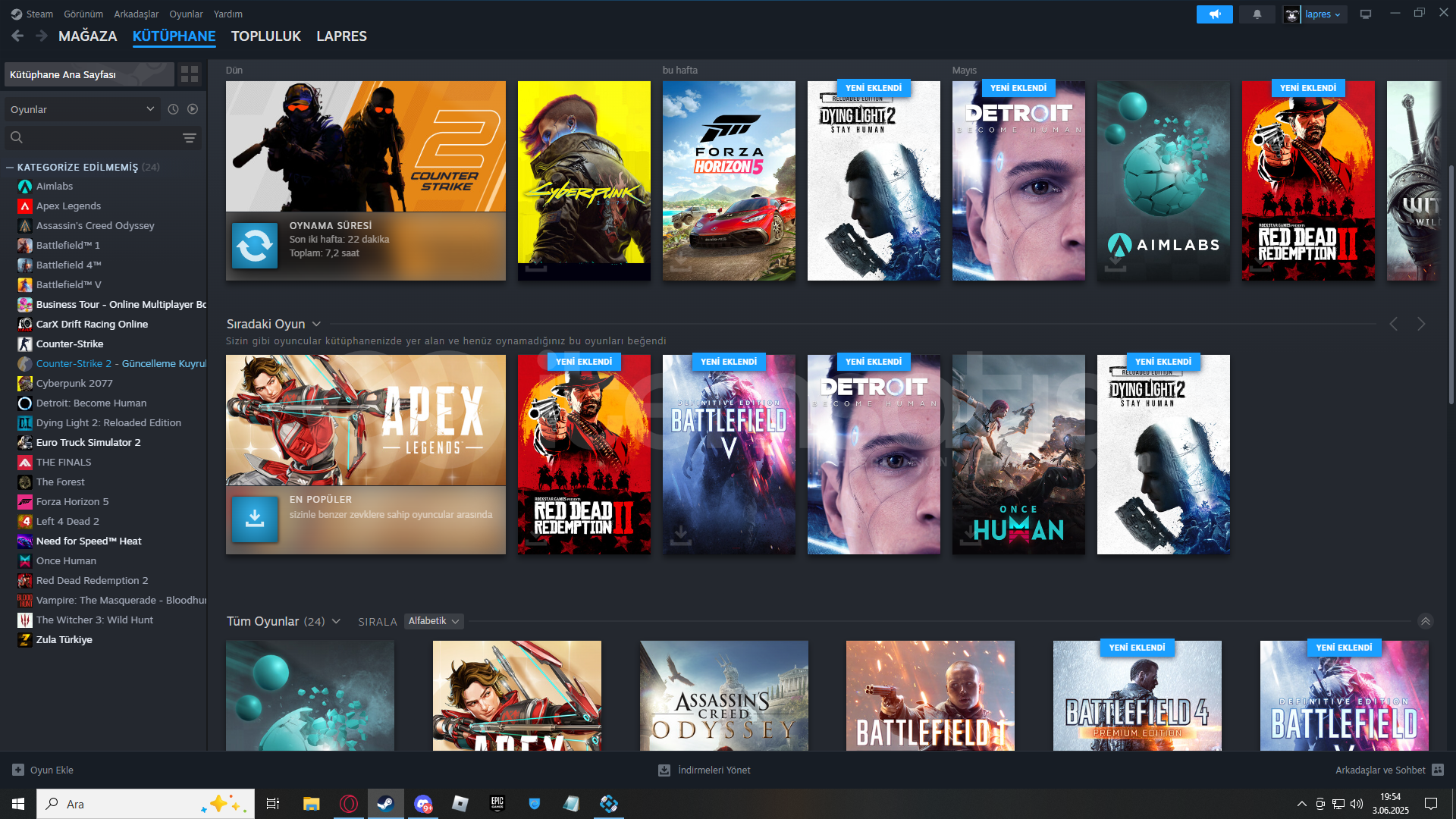Open the Oyunlar menu
Viewport: 1456px width, 819px height.
coord(186,14)
